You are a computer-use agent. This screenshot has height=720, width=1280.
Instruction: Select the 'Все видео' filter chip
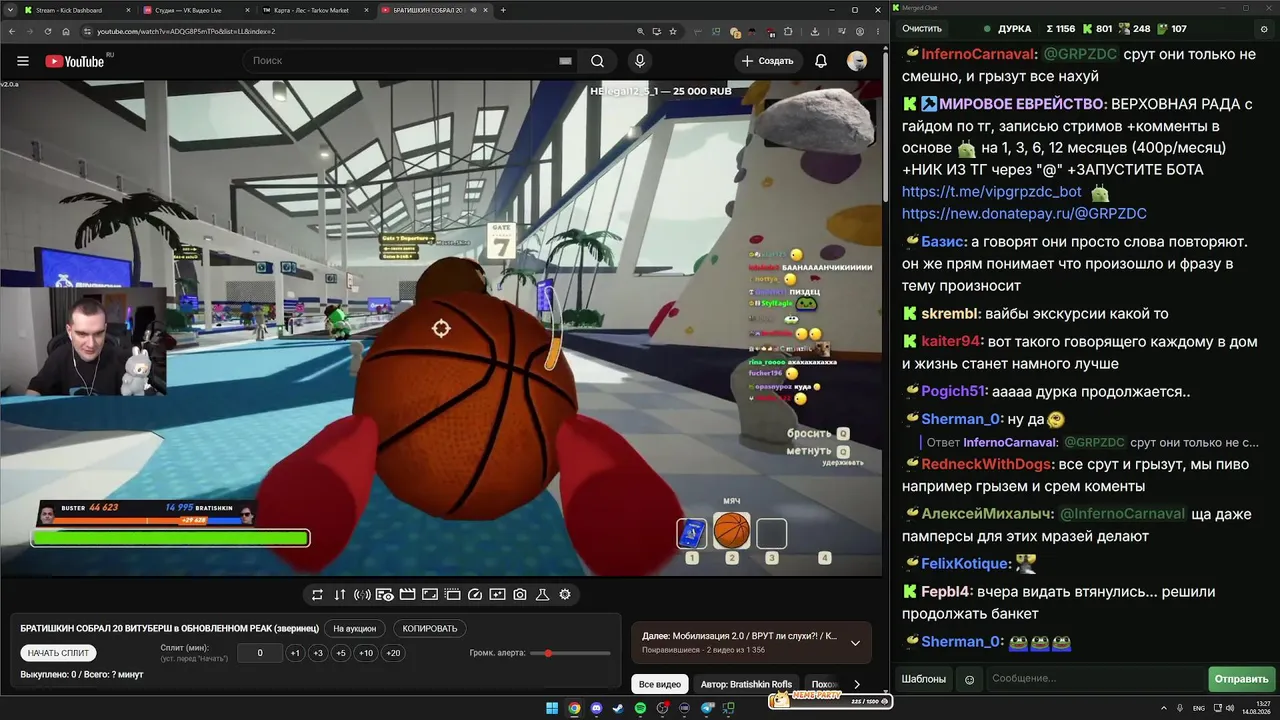[x=660, y=685]
